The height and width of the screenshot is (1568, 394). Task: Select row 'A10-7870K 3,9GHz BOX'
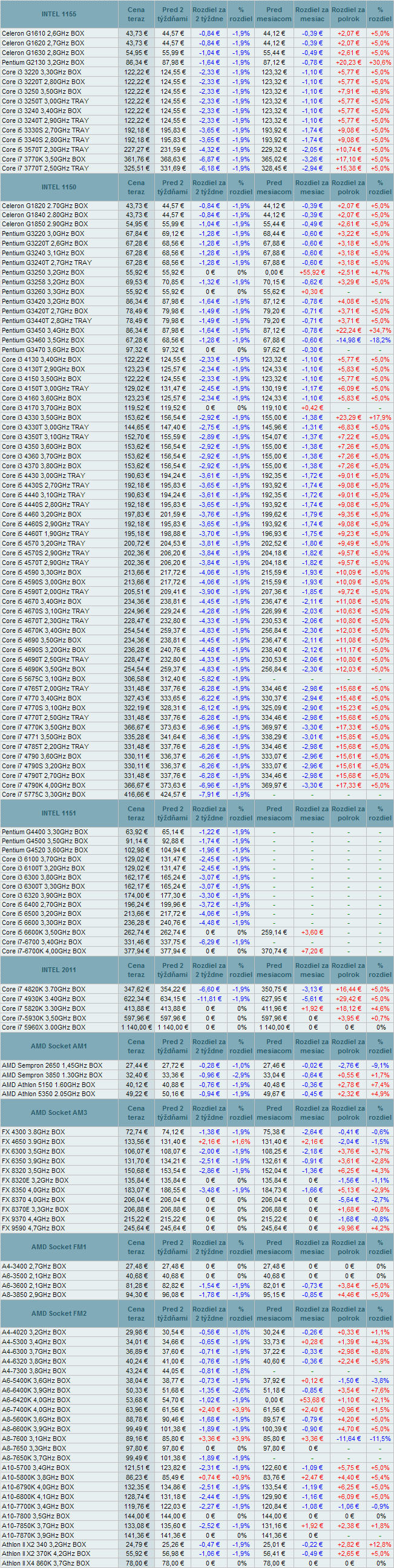(x=197, y=1535)
